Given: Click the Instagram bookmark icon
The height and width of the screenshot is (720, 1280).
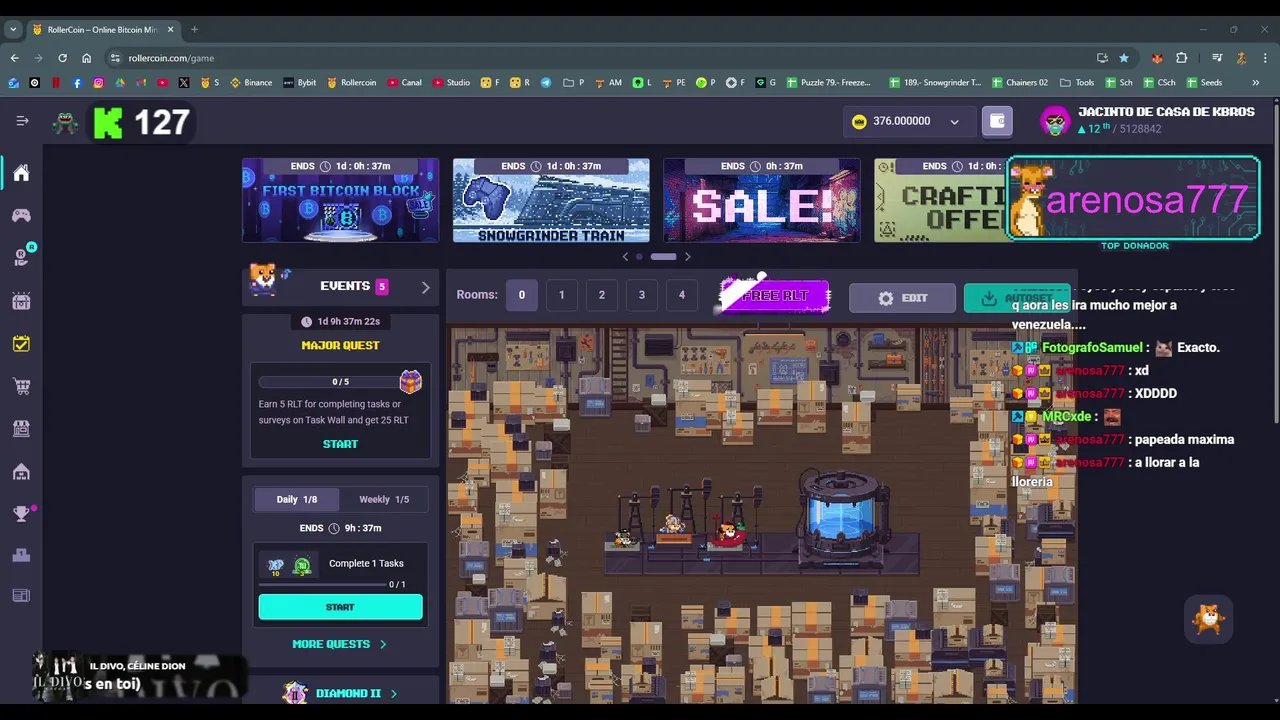Looking at the screenshot, I should point(98,83).
